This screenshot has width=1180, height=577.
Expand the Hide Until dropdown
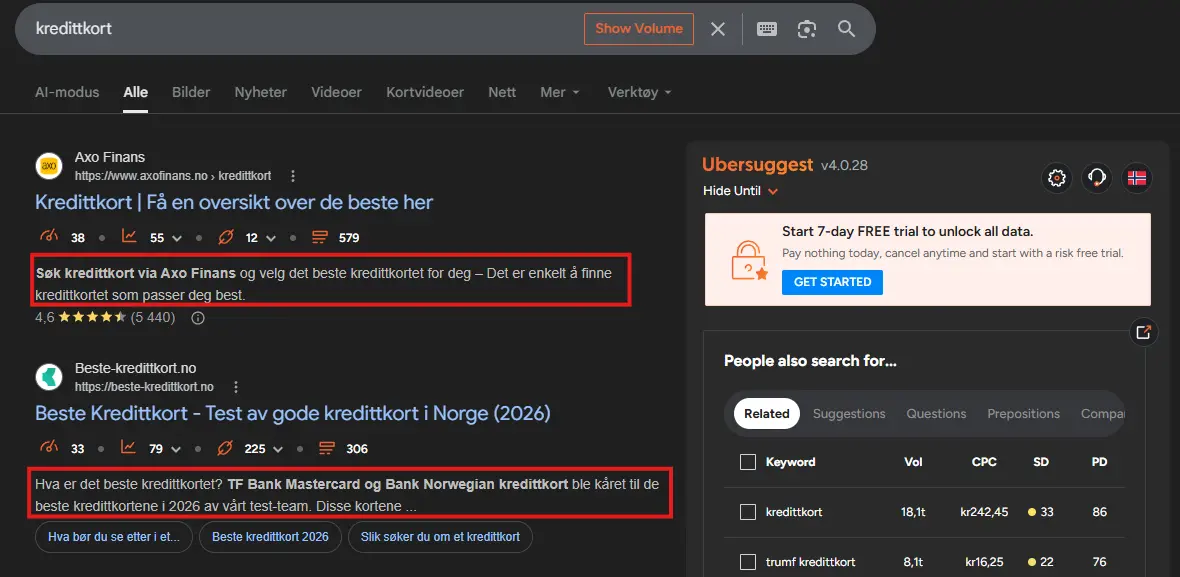pos(741,191)
